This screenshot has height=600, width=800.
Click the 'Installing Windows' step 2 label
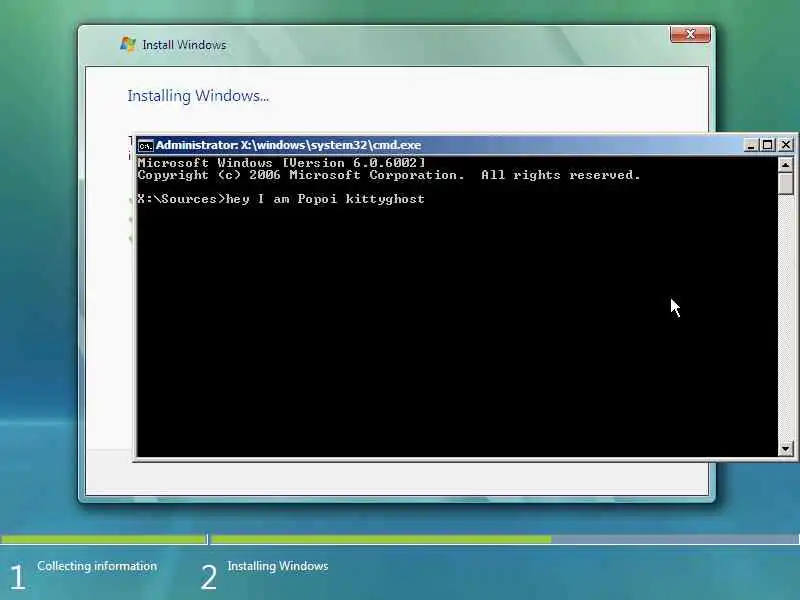click(x=278, y=566)
